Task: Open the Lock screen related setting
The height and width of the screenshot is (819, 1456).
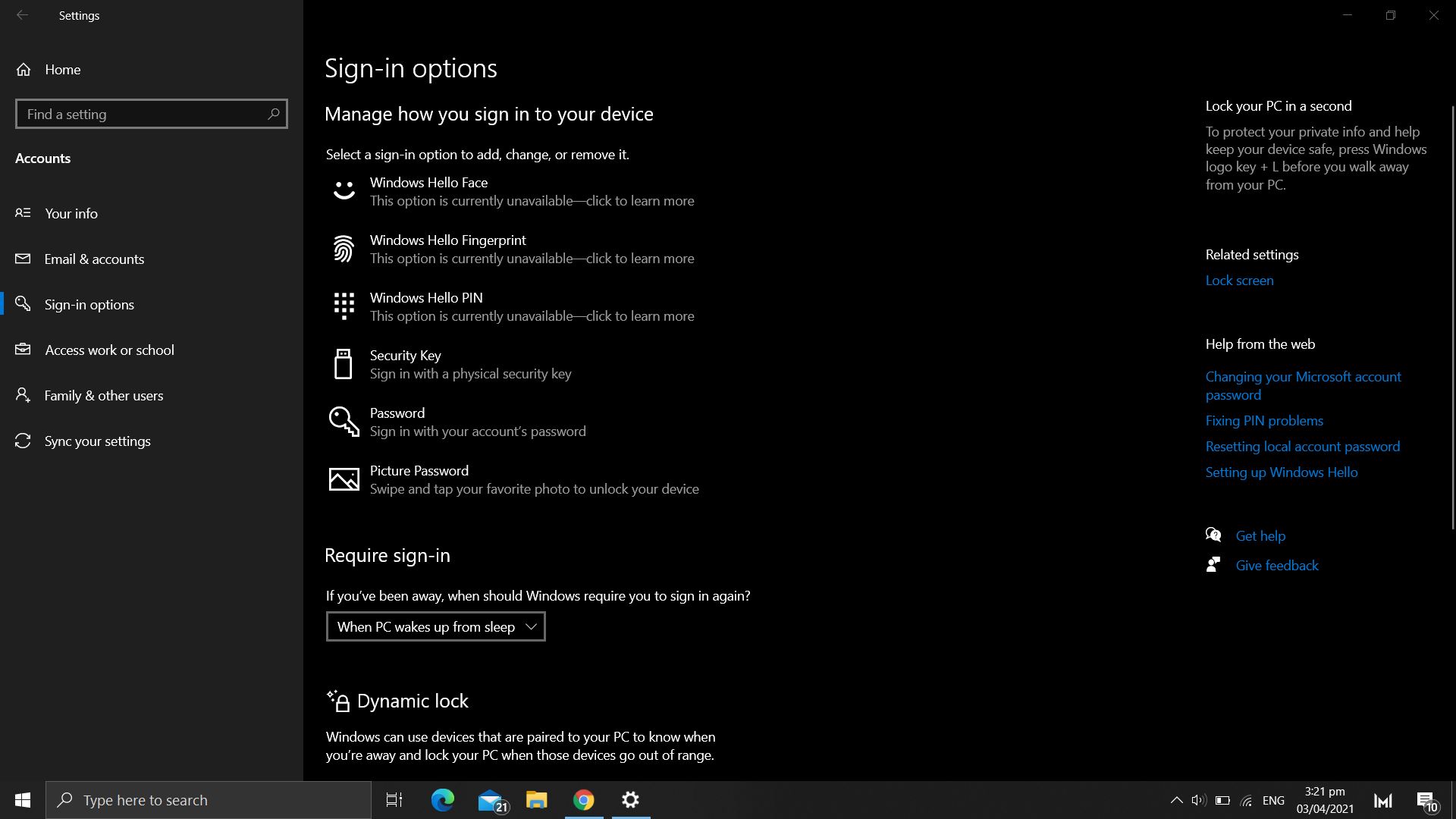Action: click(x=1239, y=280)
